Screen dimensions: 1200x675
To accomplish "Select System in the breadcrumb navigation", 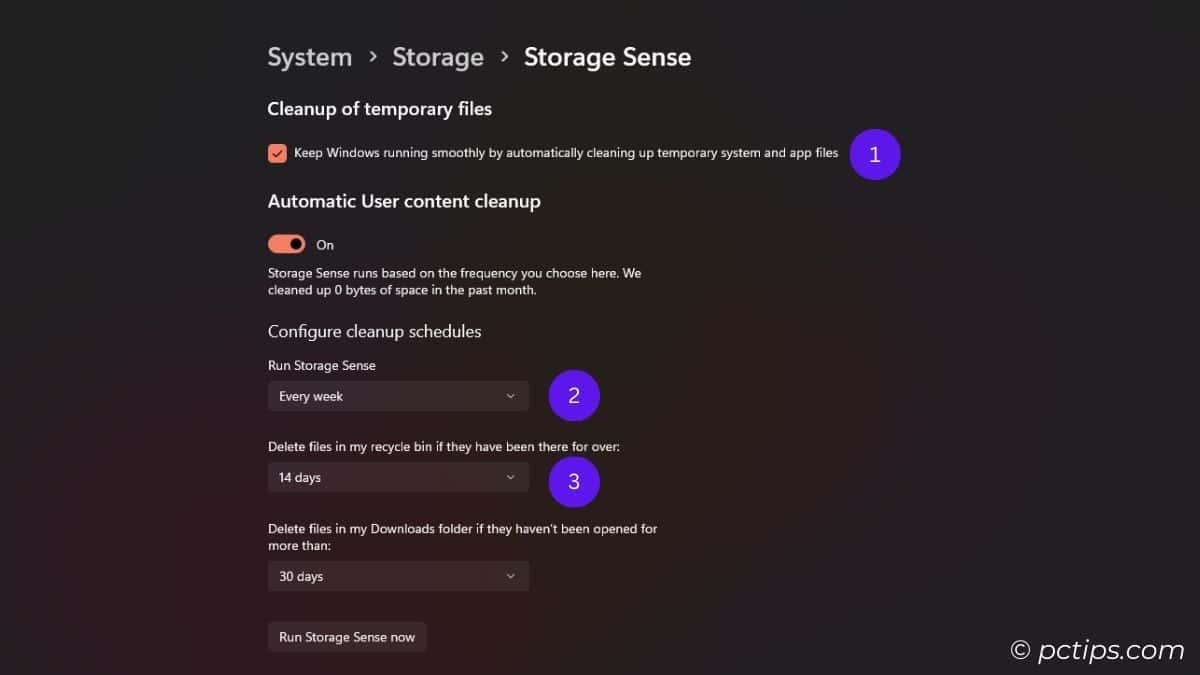I will [x=309, y=57].
